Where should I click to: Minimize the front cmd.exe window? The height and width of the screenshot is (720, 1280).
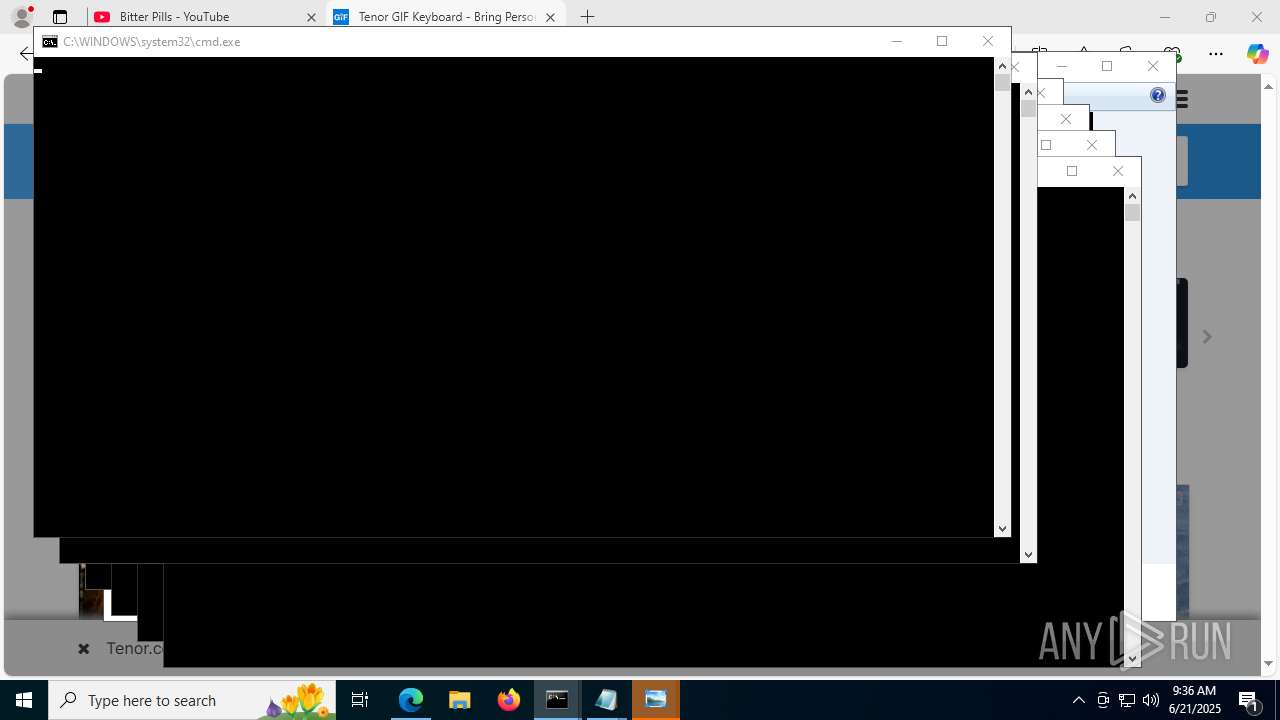click(x=897, y=41)
